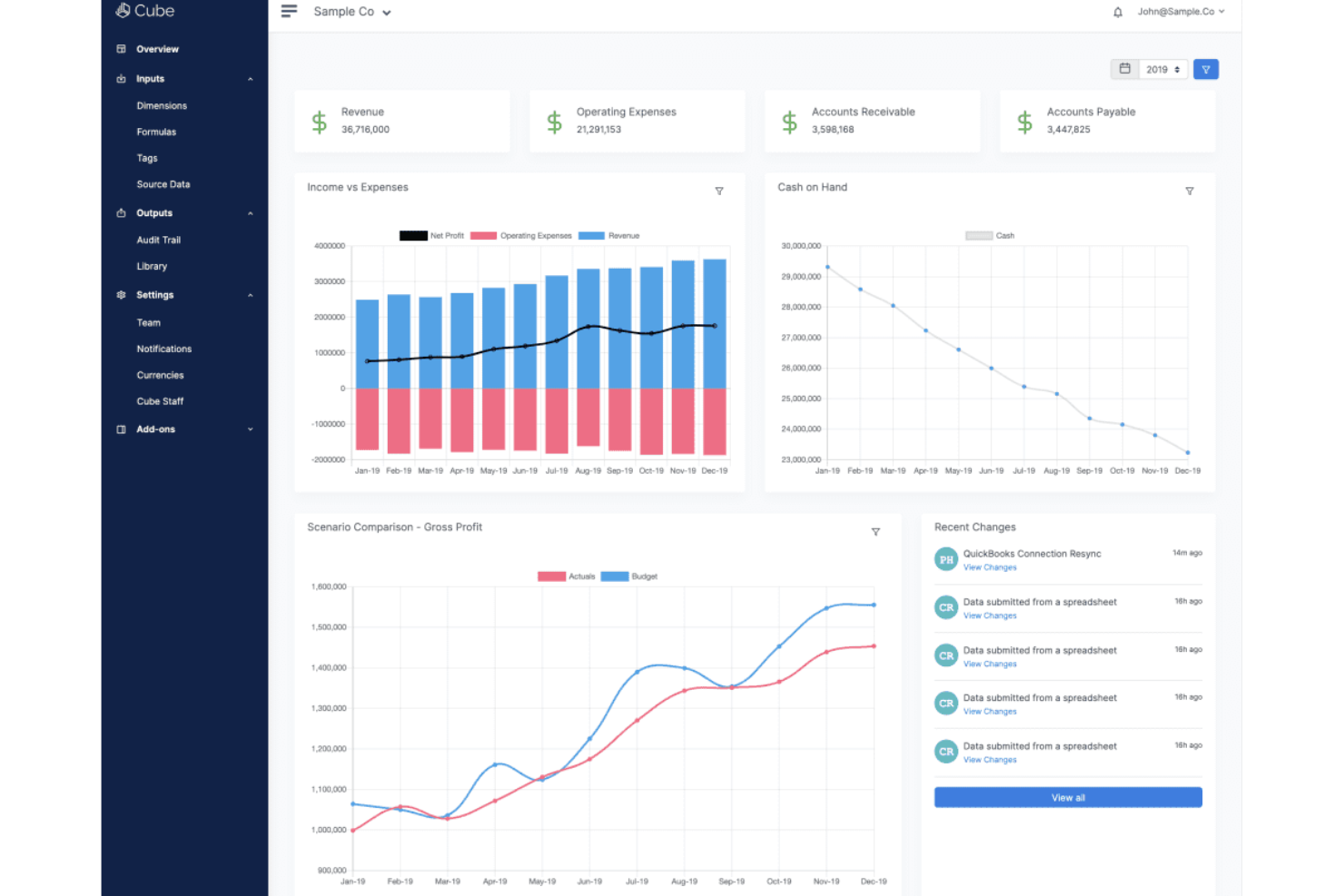Viewport: 1344px width, 896px height.
Task: Open the Audit Trail page
Action: pyautogui.click(x=158, y=240)
